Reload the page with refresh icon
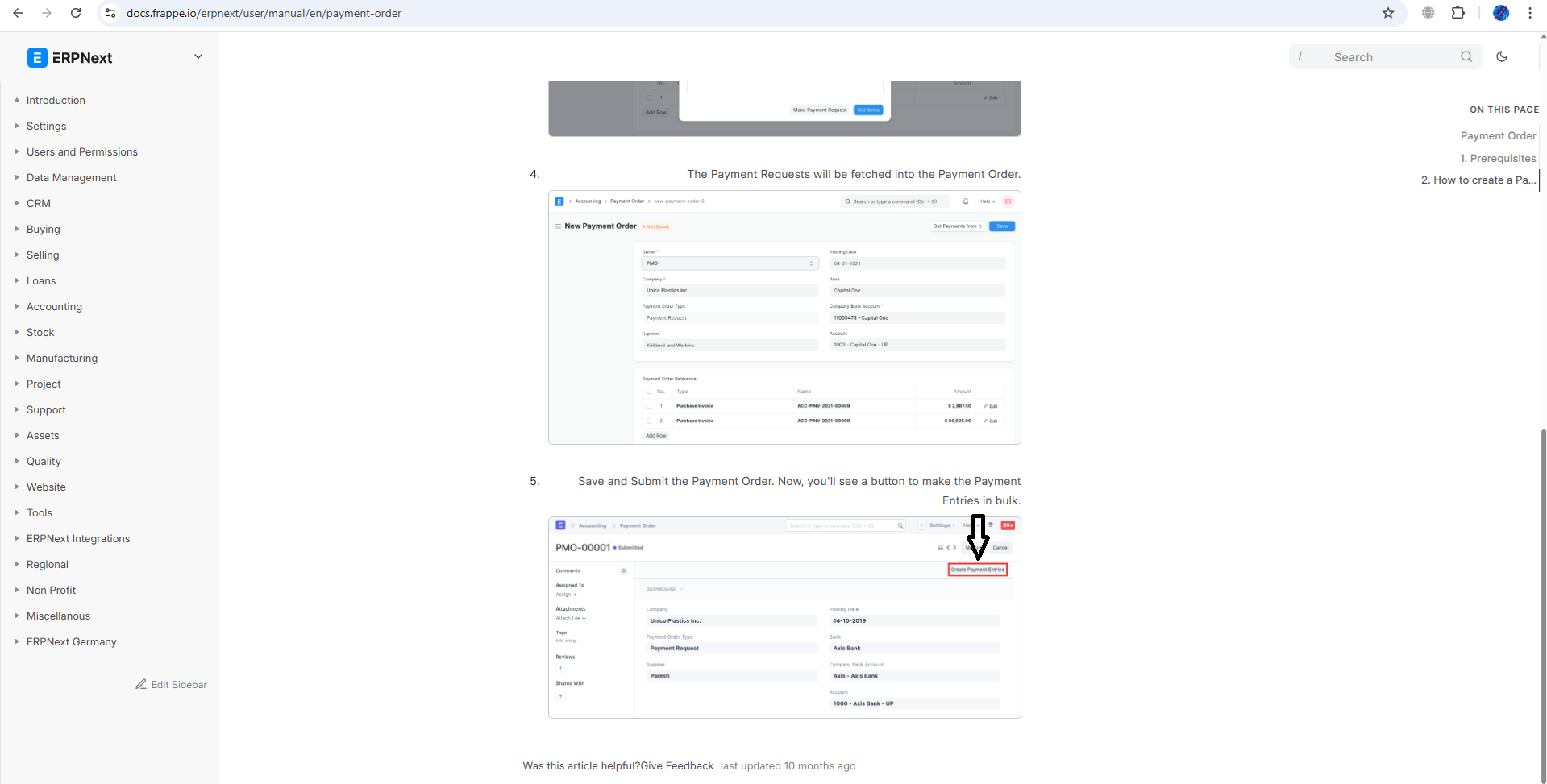This screenshot has width=1547, height=784. 76,13
